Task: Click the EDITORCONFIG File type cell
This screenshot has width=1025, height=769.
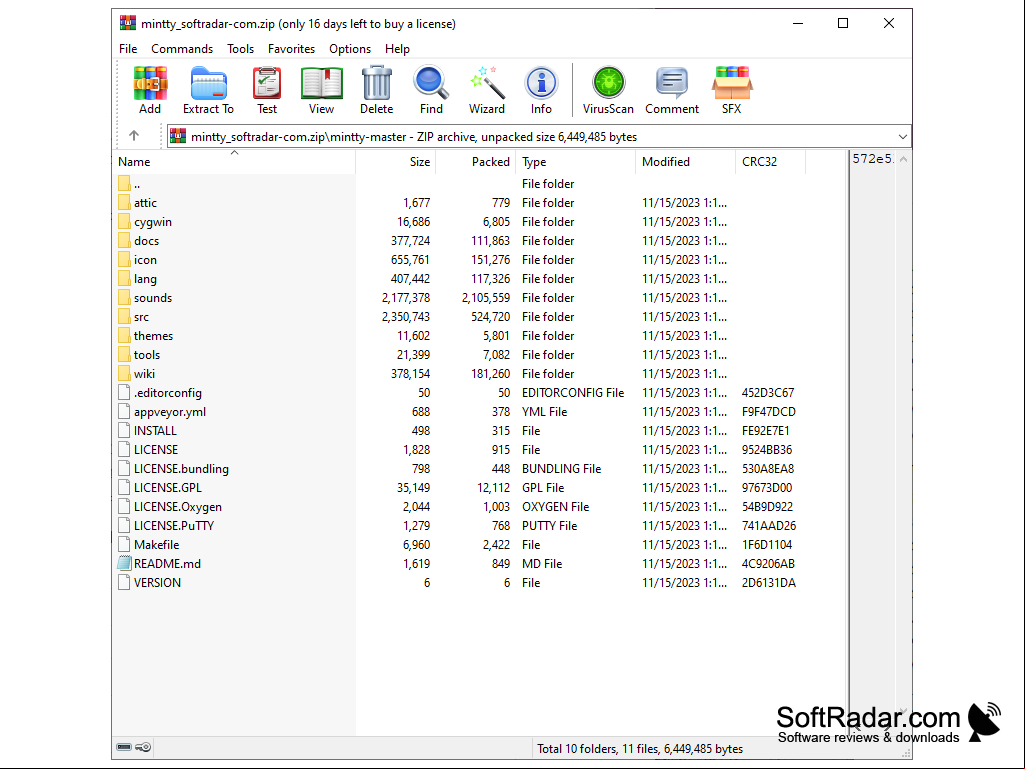Action: 573,392
